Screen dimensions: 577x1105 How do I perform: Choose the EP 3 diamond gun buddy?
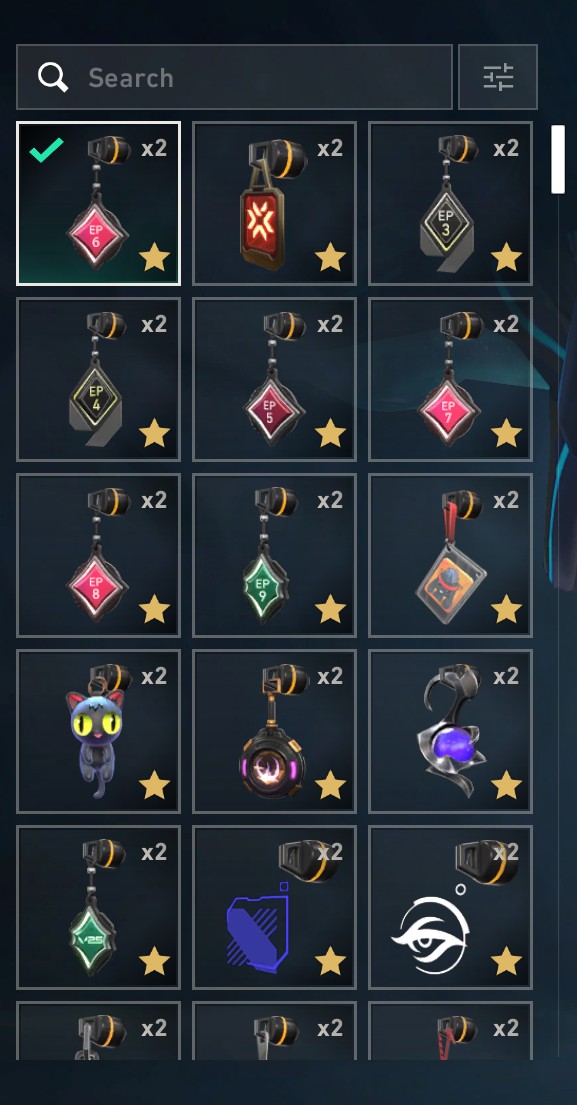(450, 204)
